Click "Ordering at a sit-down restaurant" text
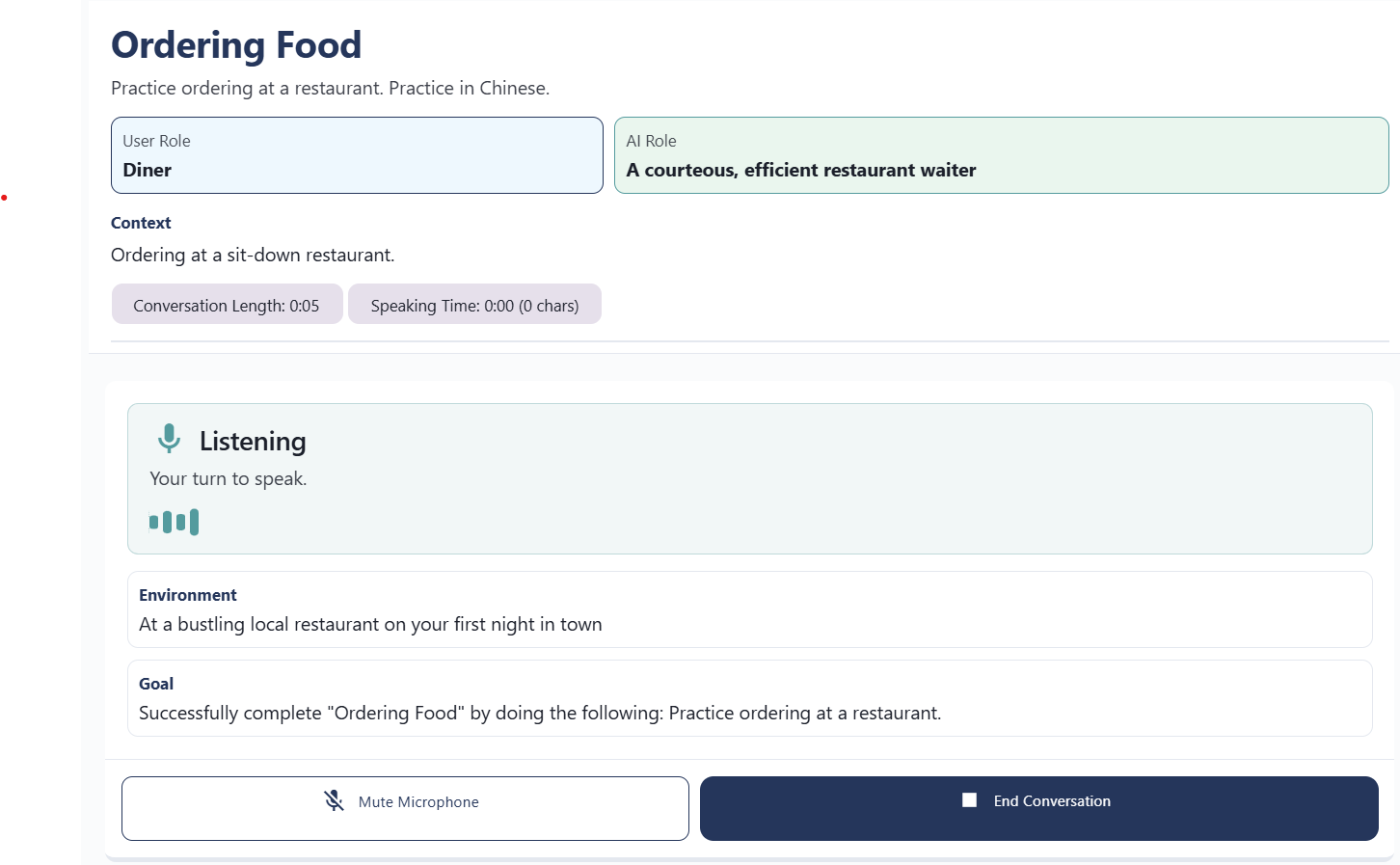The height and width of the screenshot is (865, 1400). point(252,255)
